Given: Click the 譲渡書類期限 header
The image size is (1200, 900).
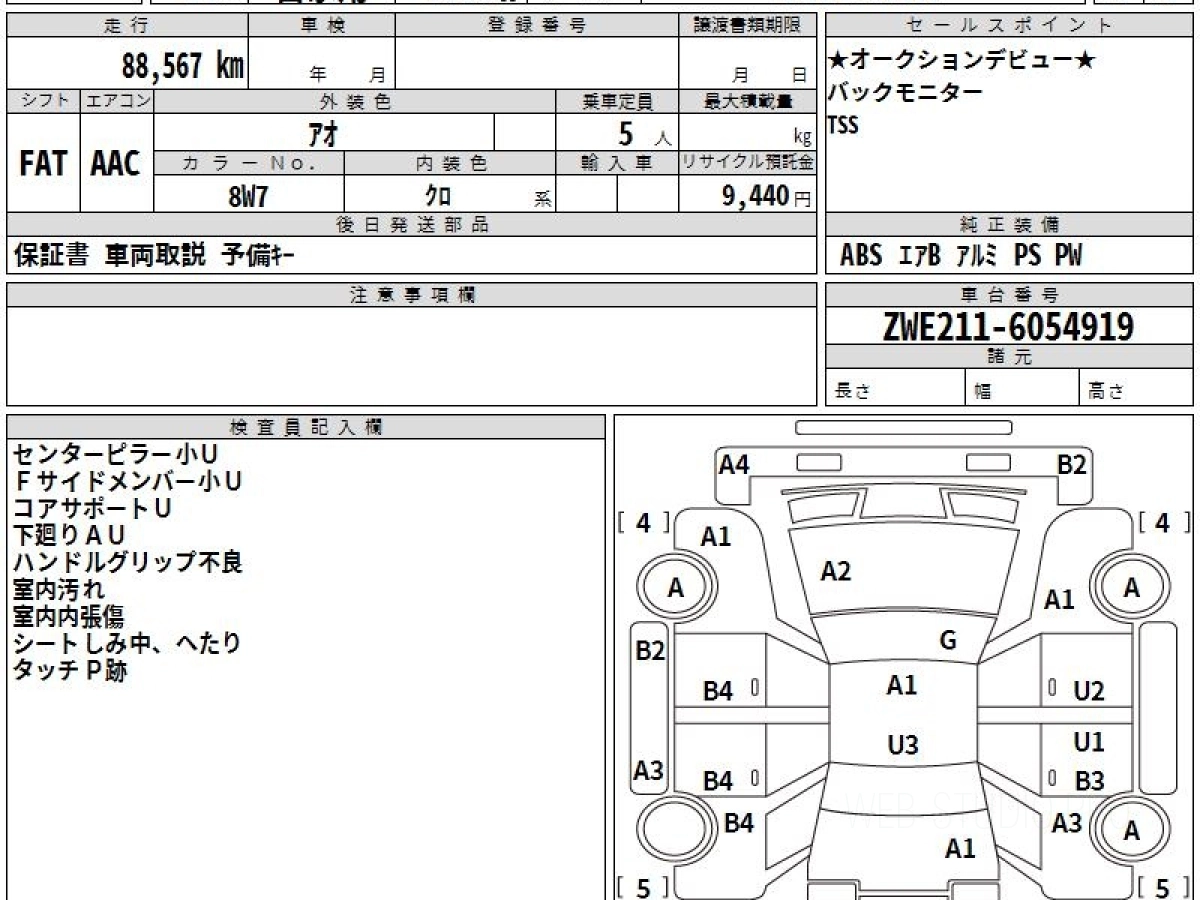Looking at the screenshot, I should click(748, 26).
